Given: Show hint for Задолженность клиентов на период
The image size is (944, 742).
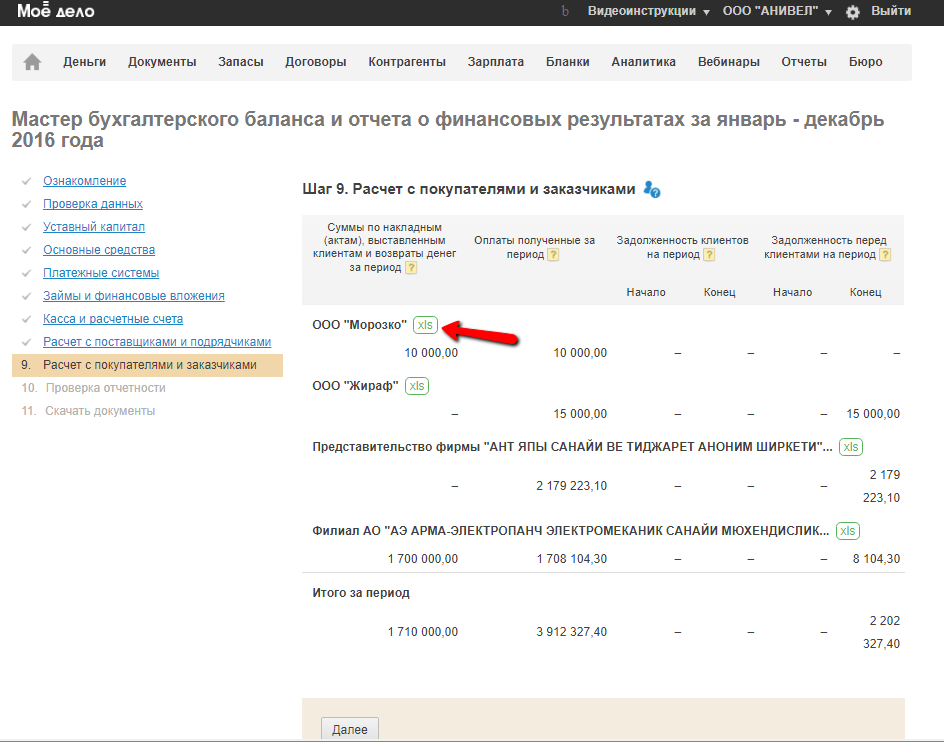Looking at the screenshot, I should point(710,255).
